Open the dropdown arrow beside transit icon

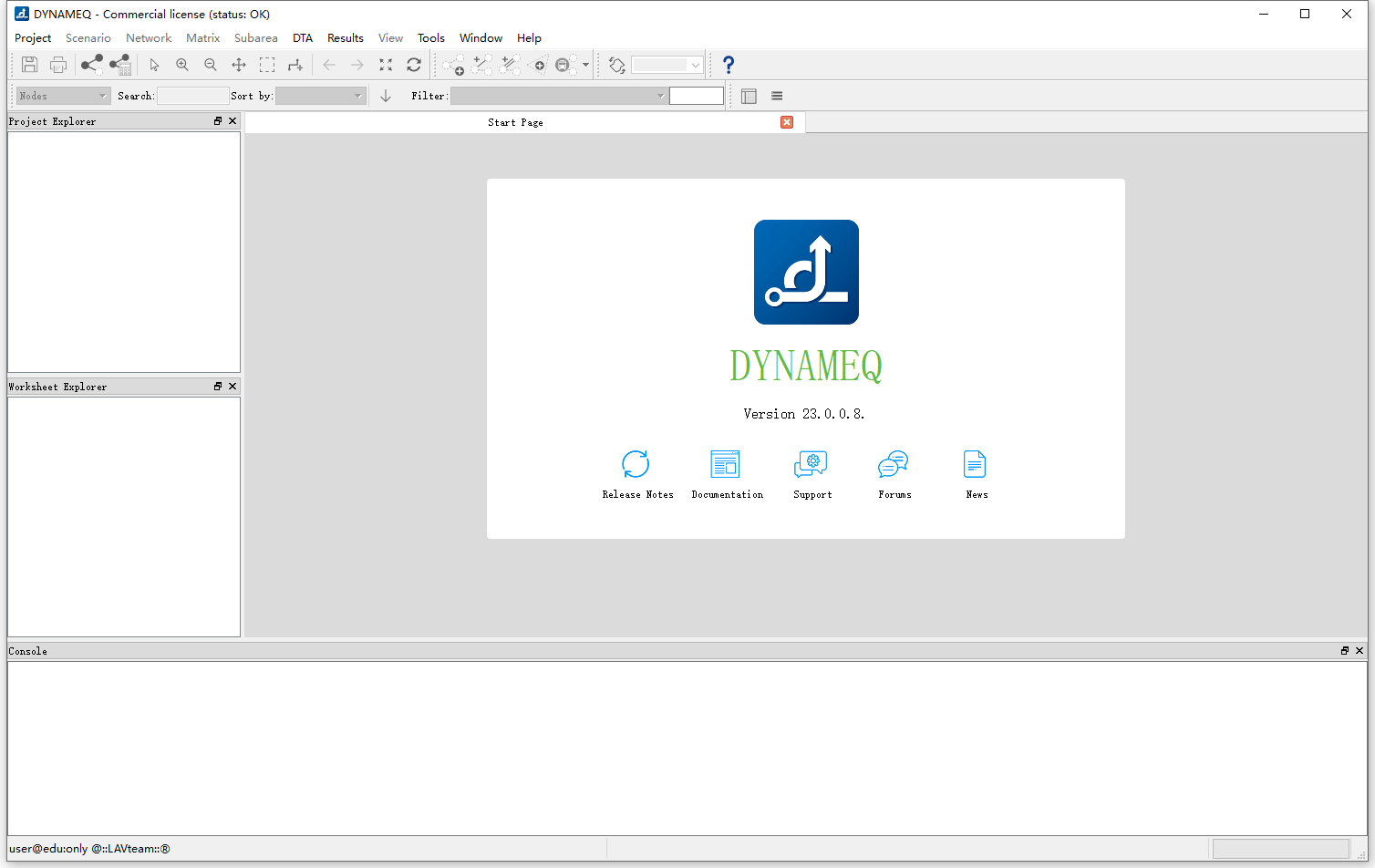point(585,65)
